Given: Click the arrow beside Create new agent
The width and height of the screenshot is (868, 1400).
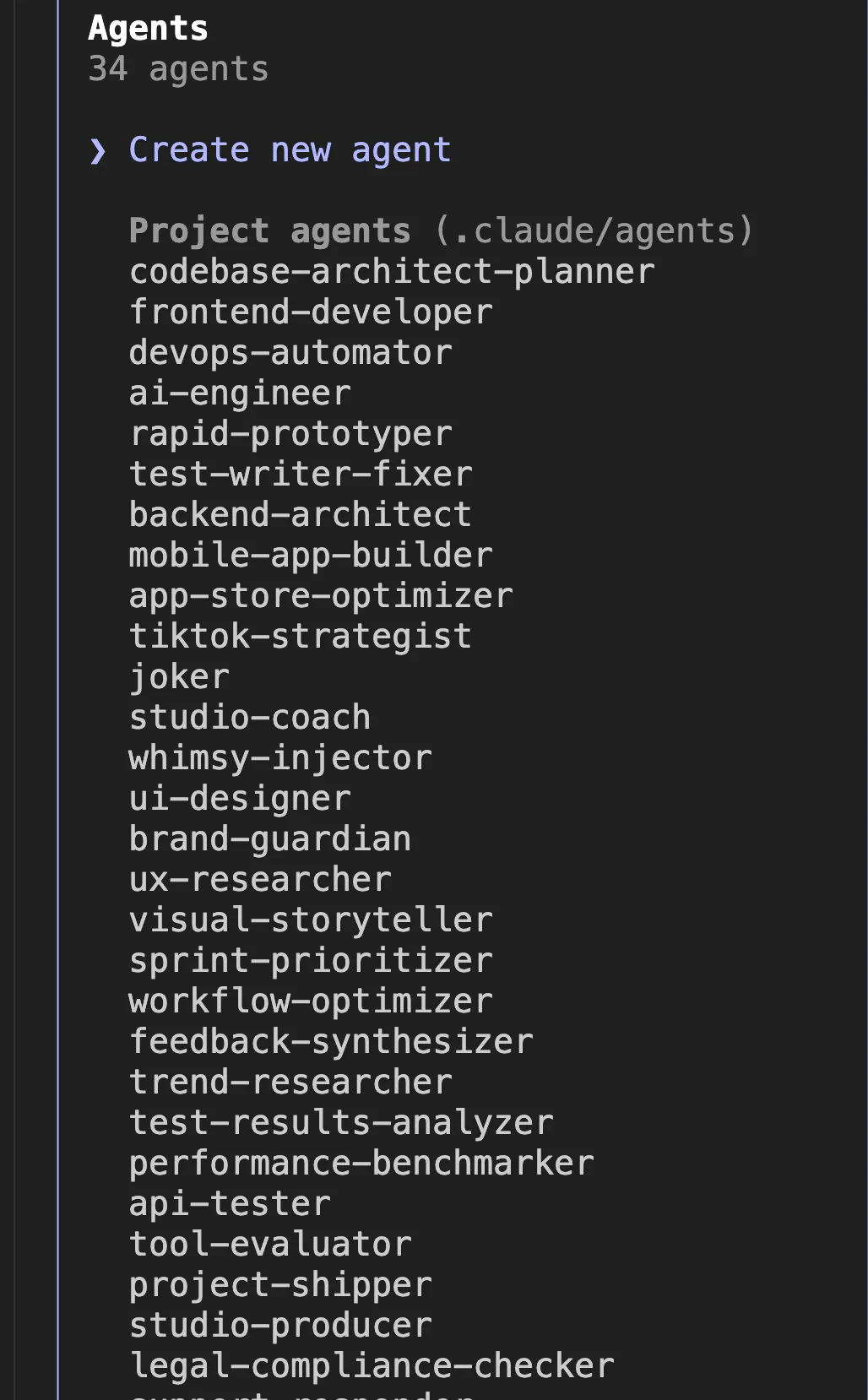Looking at the screenshot, I should (98, 152).
